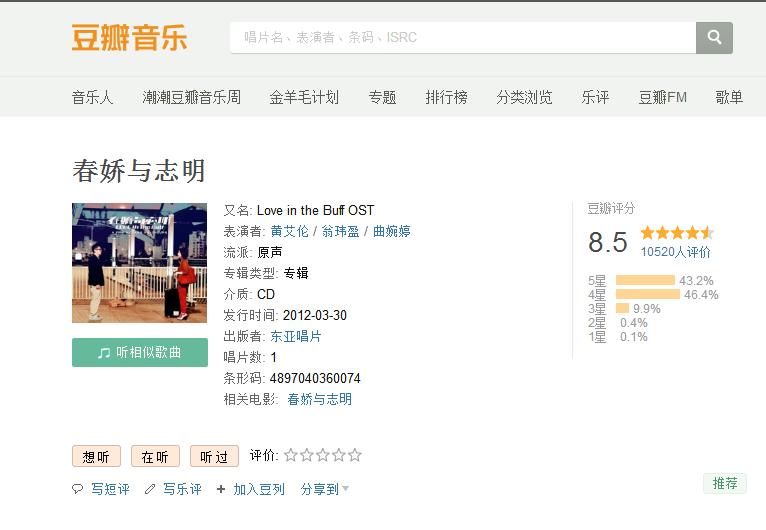Open the 乐评 reviews section

[595, 97]
